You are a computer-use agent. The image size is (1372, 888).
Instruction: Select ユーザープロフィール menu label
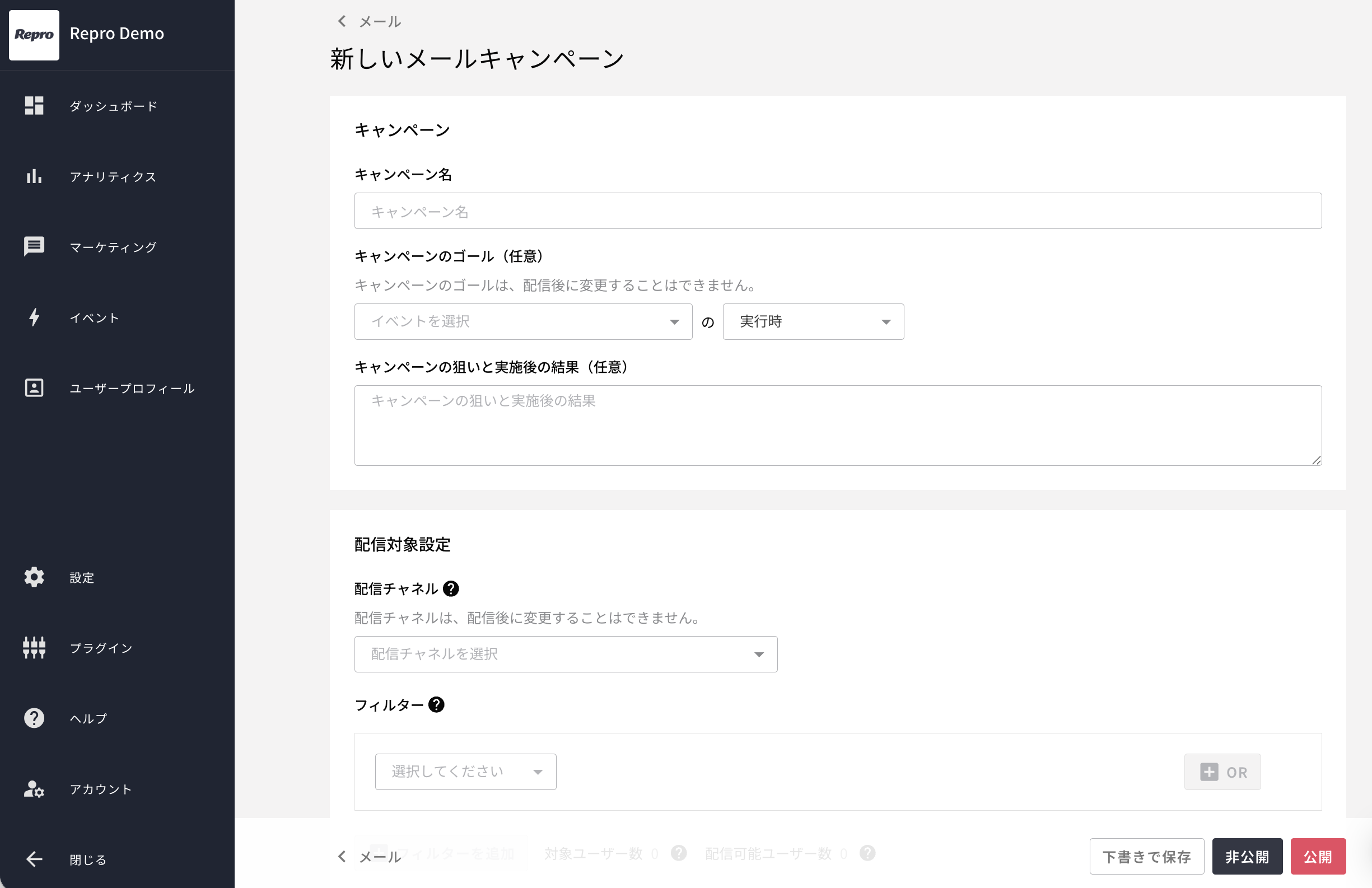tap(132, 389)
